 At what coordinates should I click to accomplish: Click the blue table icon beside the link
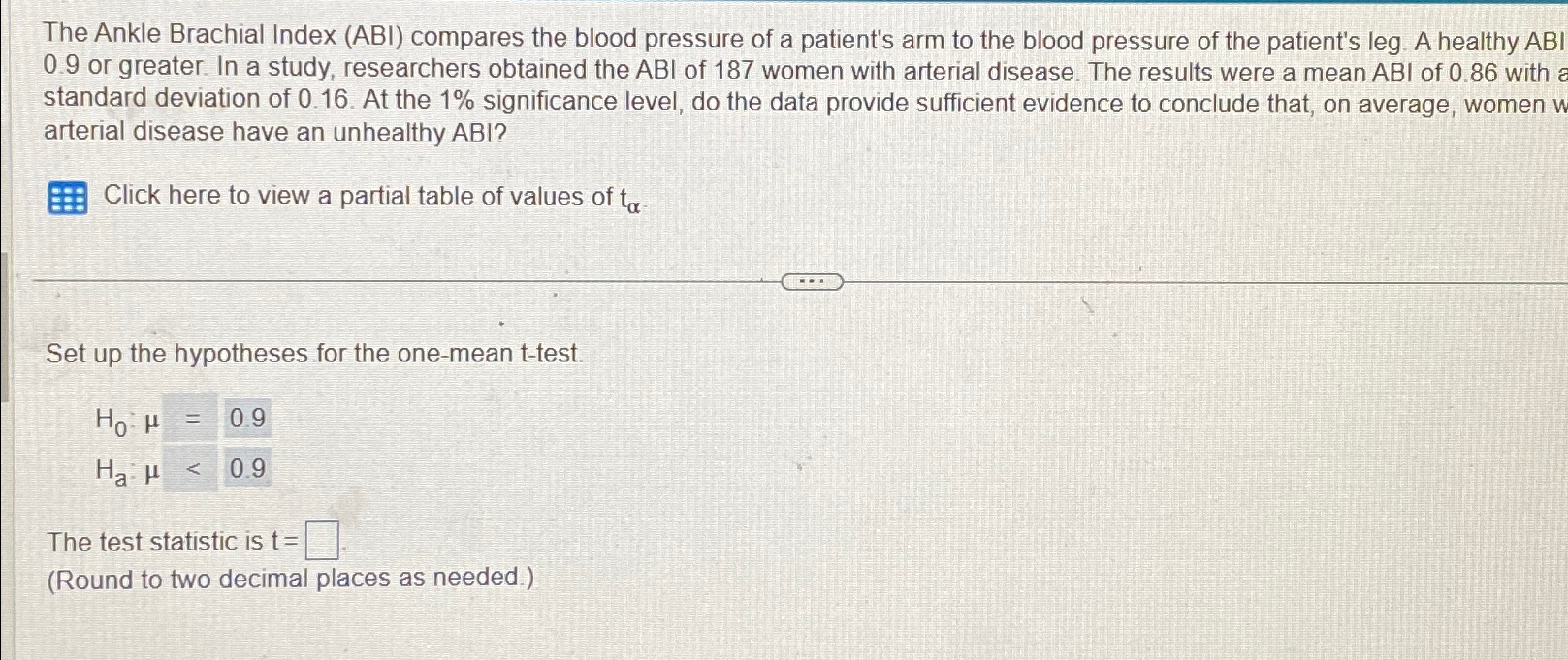[66, 197]
